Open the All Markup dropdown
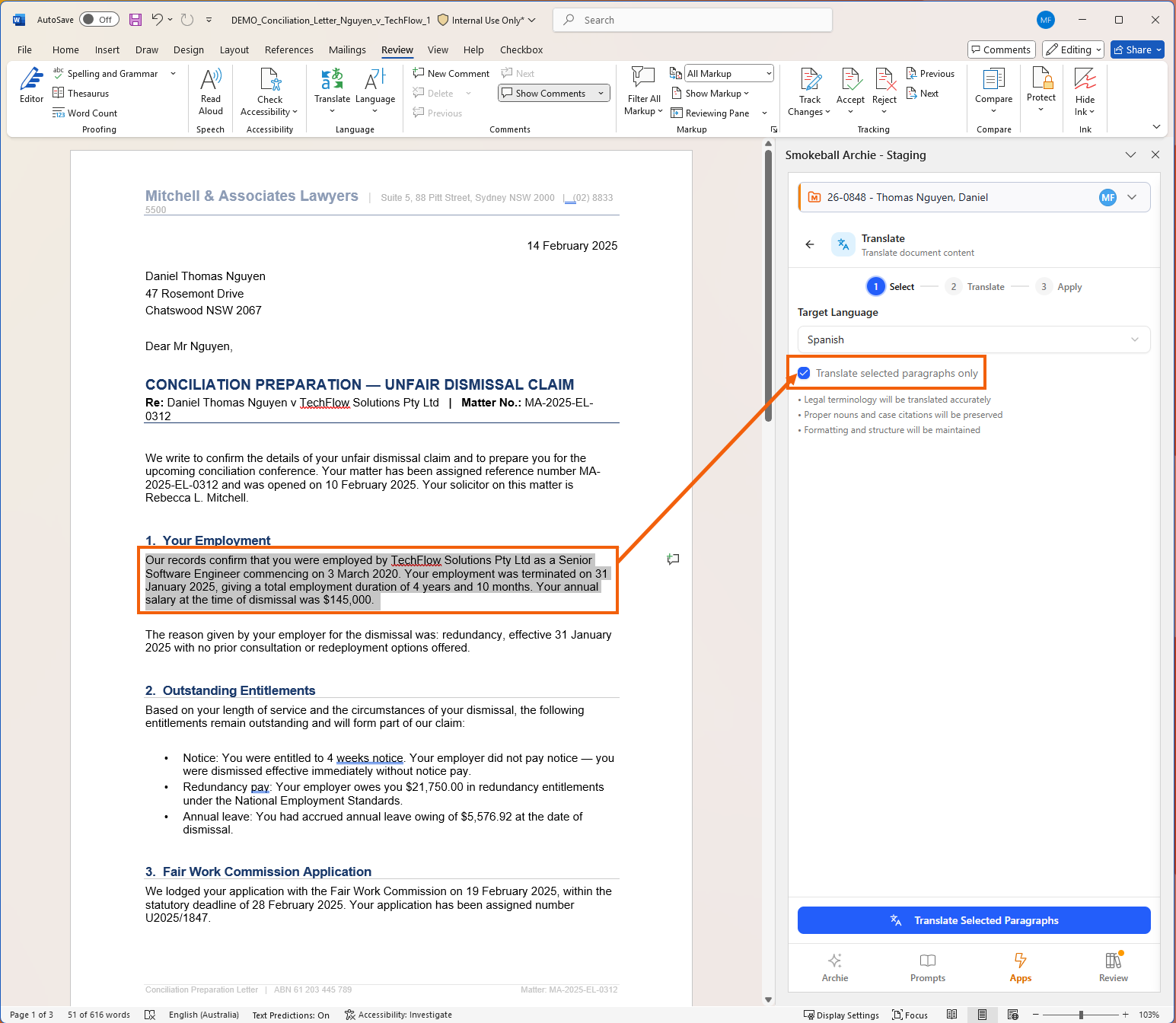Image resolution: width=1176 pixels, height=1023 pixels. (x=728, y=73)
